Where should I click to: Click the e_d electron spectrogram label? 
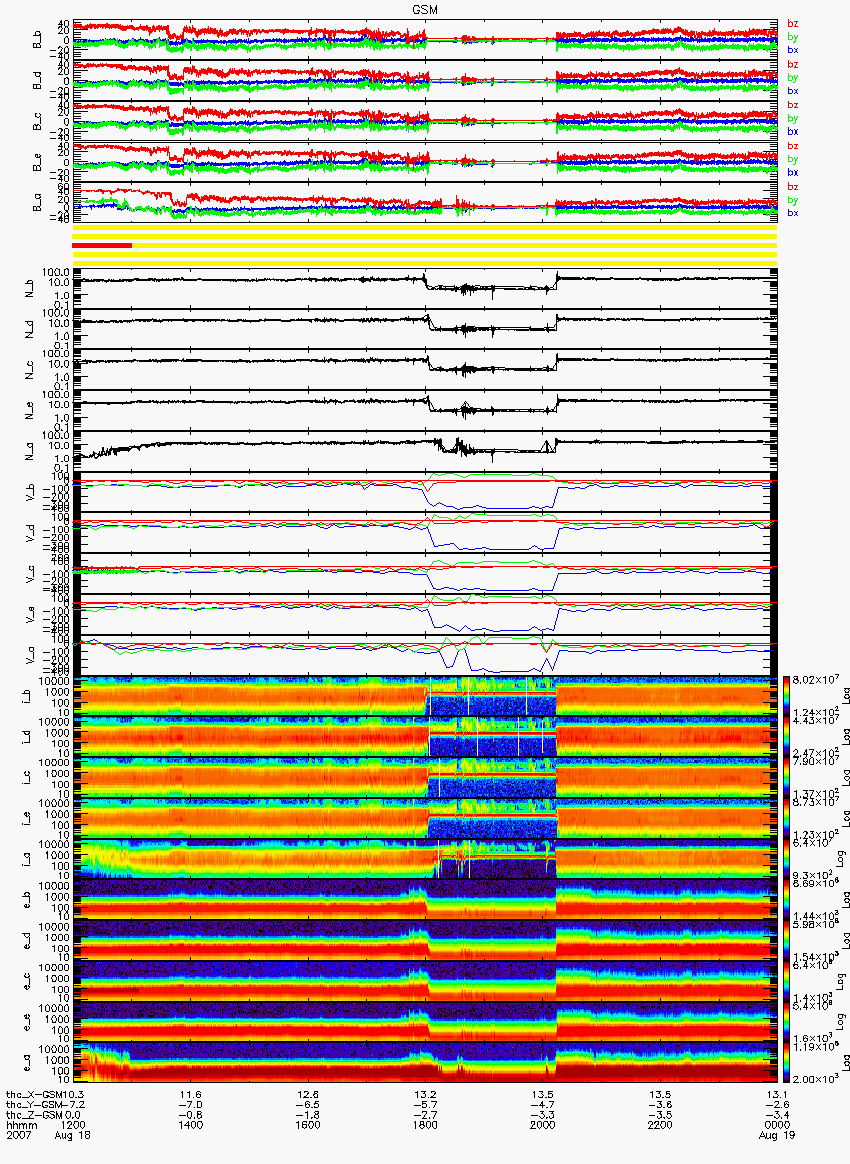tap(27, 941)
